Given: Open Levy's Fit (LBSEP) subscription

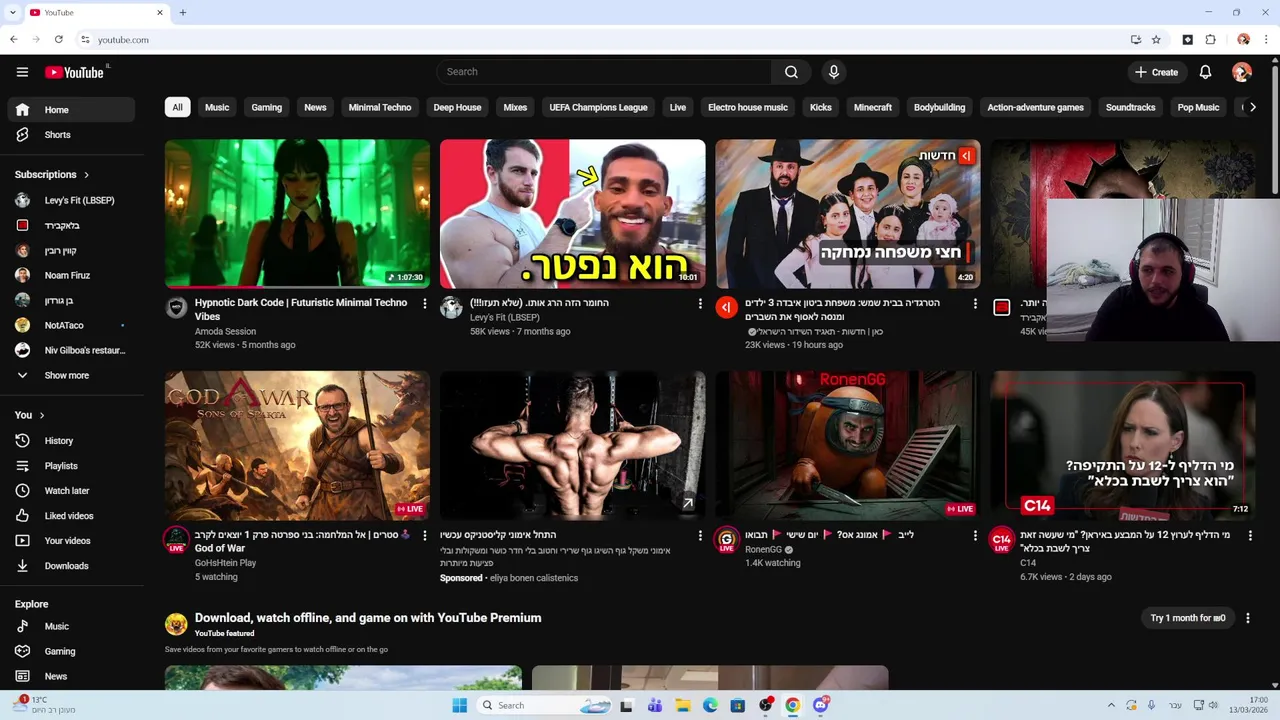Looking at the screenshot, I should click(69, 201).
